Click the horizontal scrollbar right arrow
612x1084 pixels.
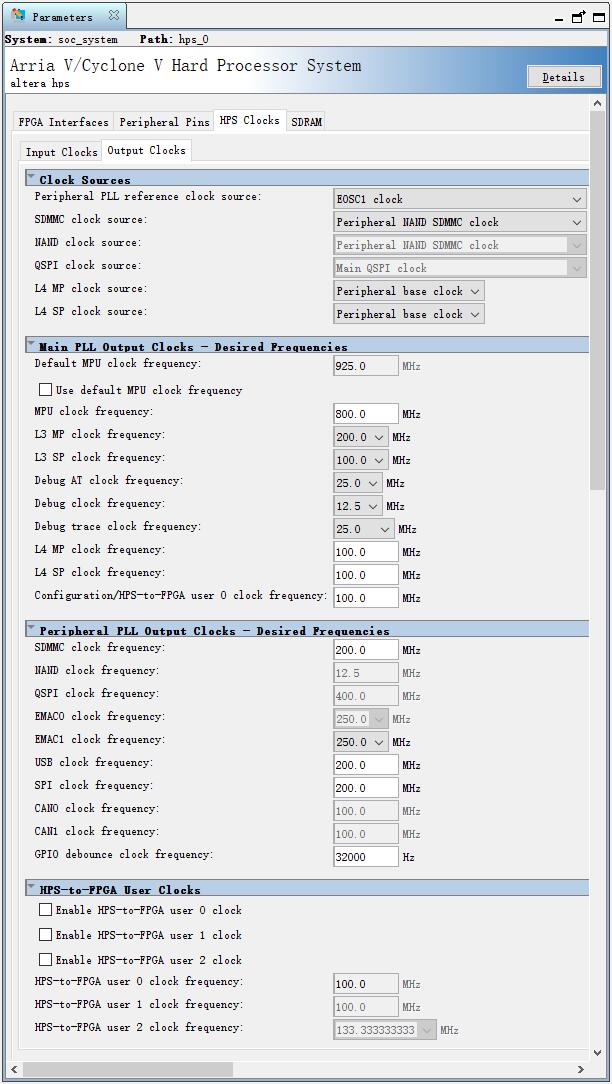point(582,1069)
